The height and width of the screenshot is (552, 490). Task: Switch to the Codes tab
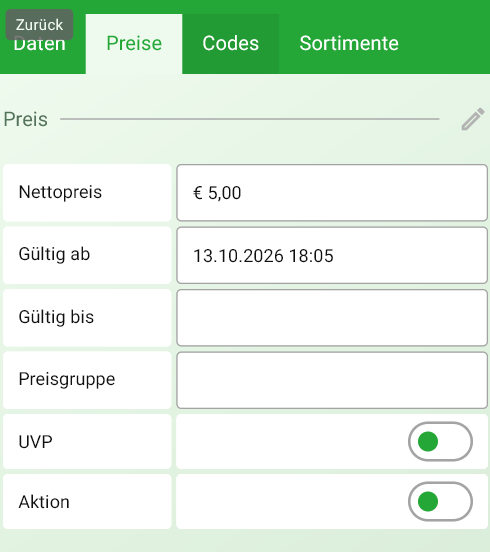click(231, 44)
